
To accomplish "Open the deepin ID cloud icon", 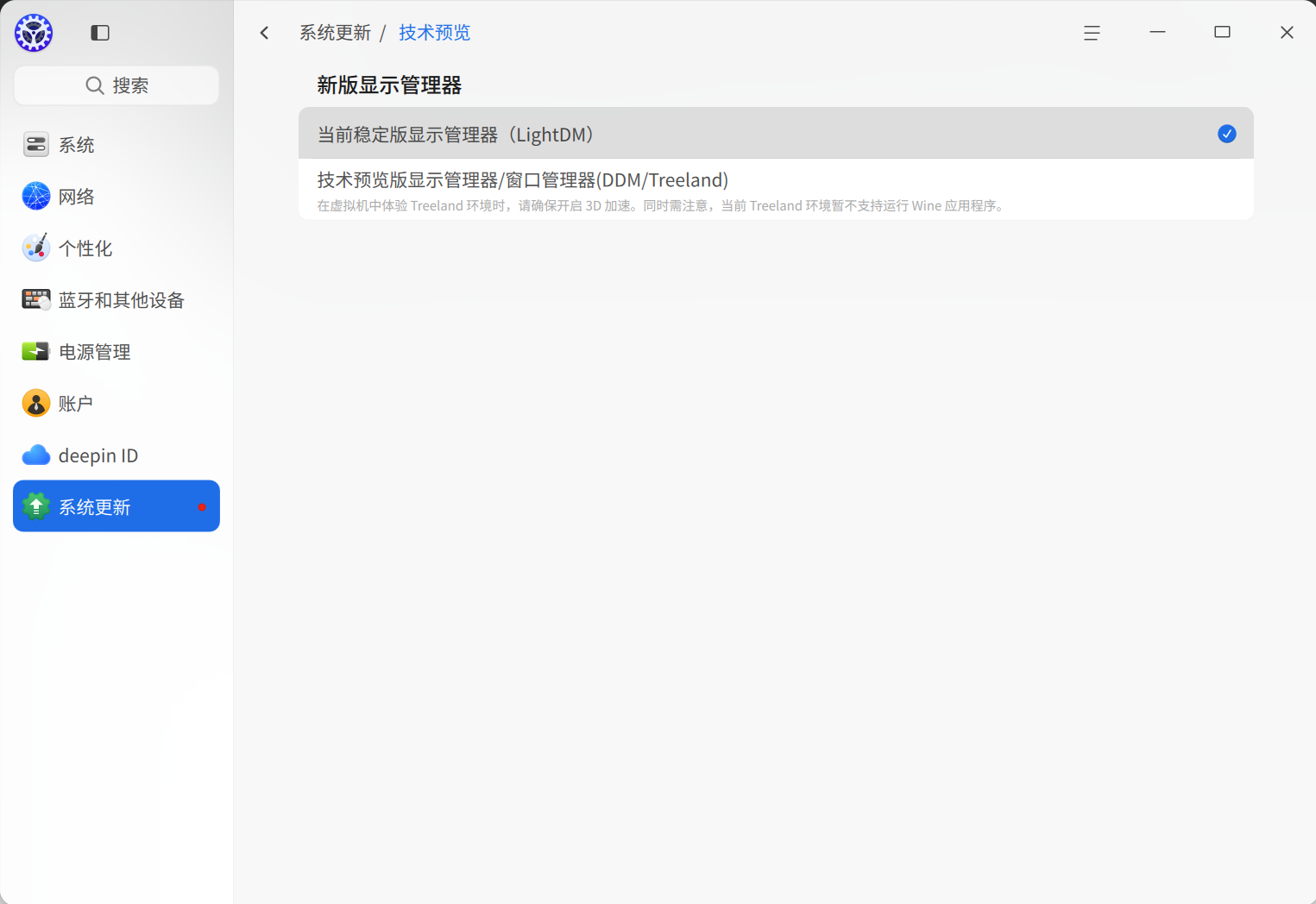I will (36, 455).
